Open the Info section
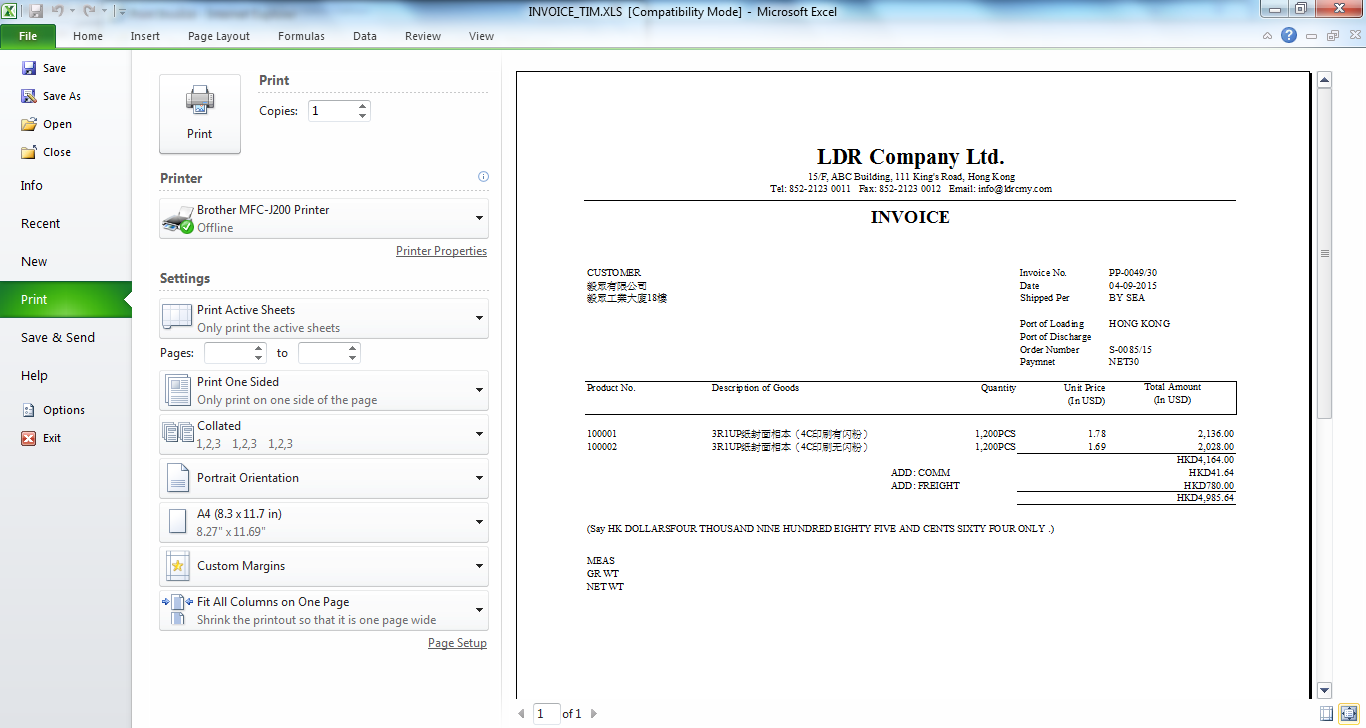 [x=32, y=185]
